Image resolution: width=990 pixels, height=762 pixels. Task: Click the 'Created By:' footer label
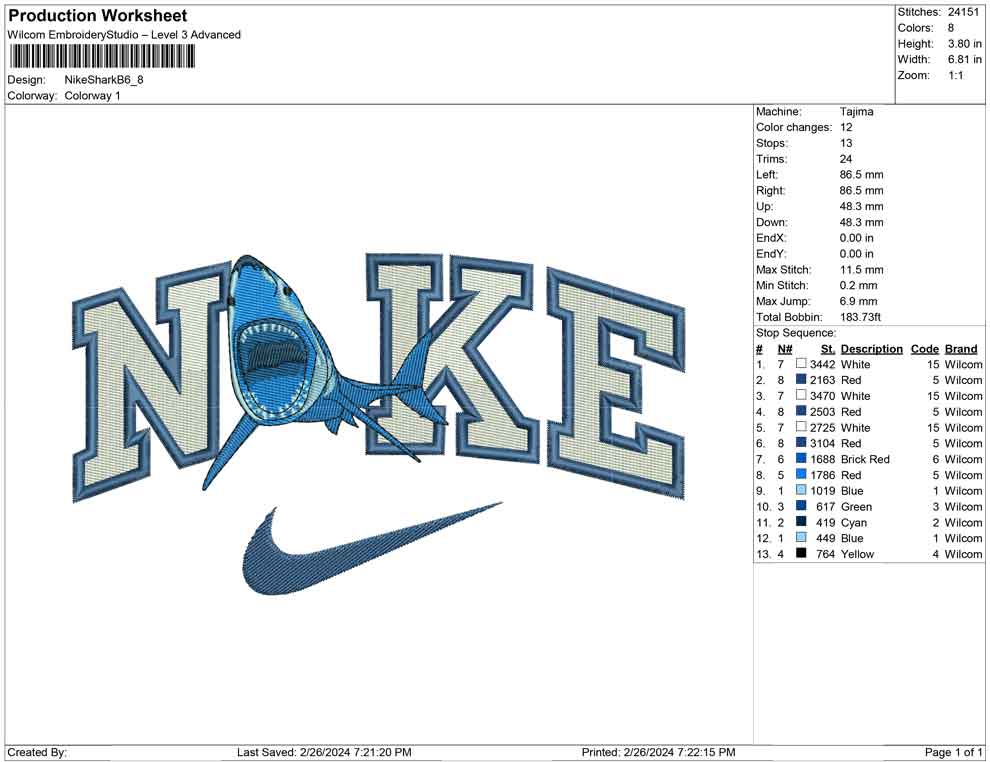click(37, 752)
